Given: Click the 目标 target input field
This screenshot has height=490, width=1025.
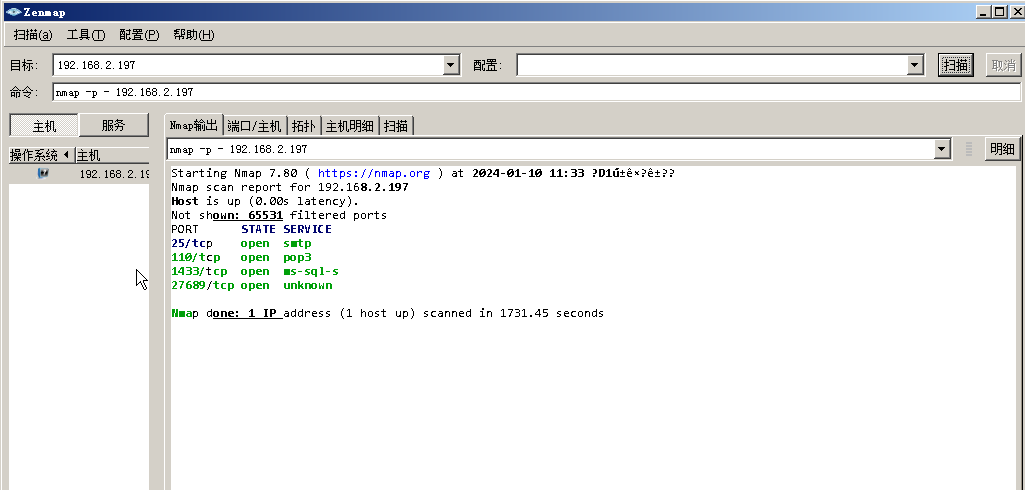Looking at the screenshot, I should click(x=248, y=65).
